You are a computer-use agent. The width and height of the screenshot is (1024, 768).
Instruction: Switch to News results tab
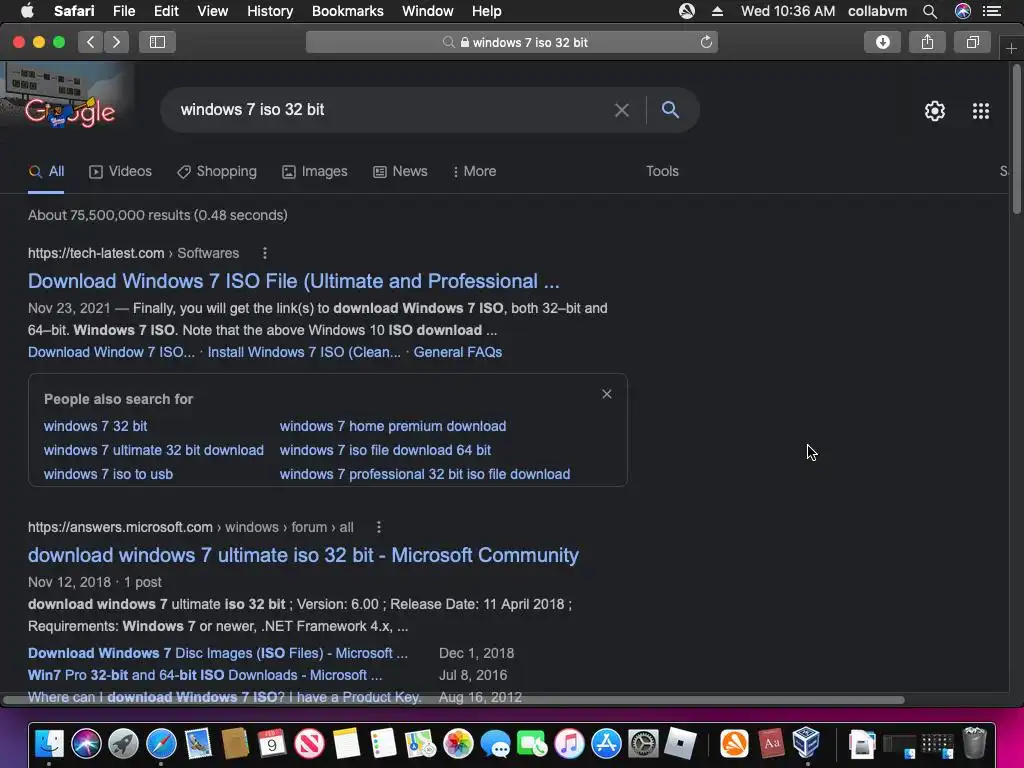400,171
